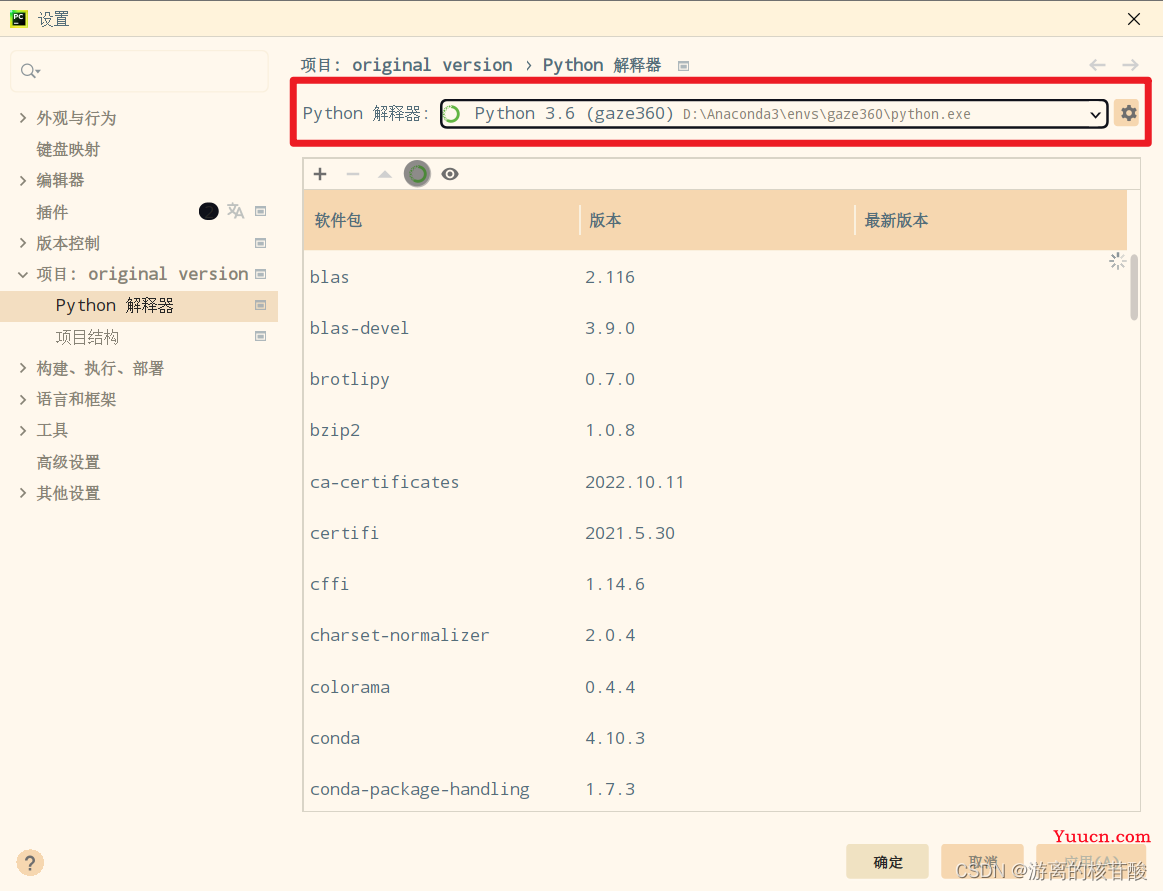Open the 插件 settings page
This screenshot has height=891, width=1163.
click(52, 212)
